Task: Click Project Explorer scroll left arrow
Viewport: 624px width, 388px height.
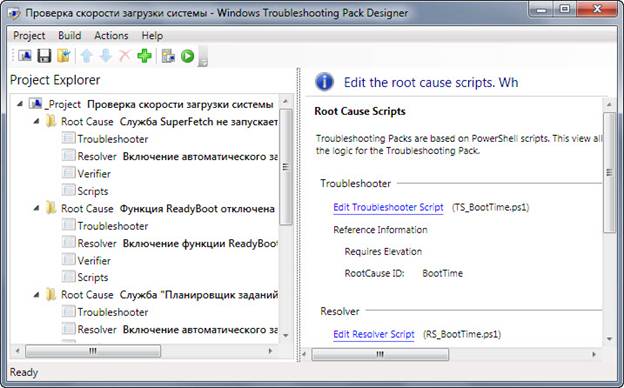Action: [18, 351]
